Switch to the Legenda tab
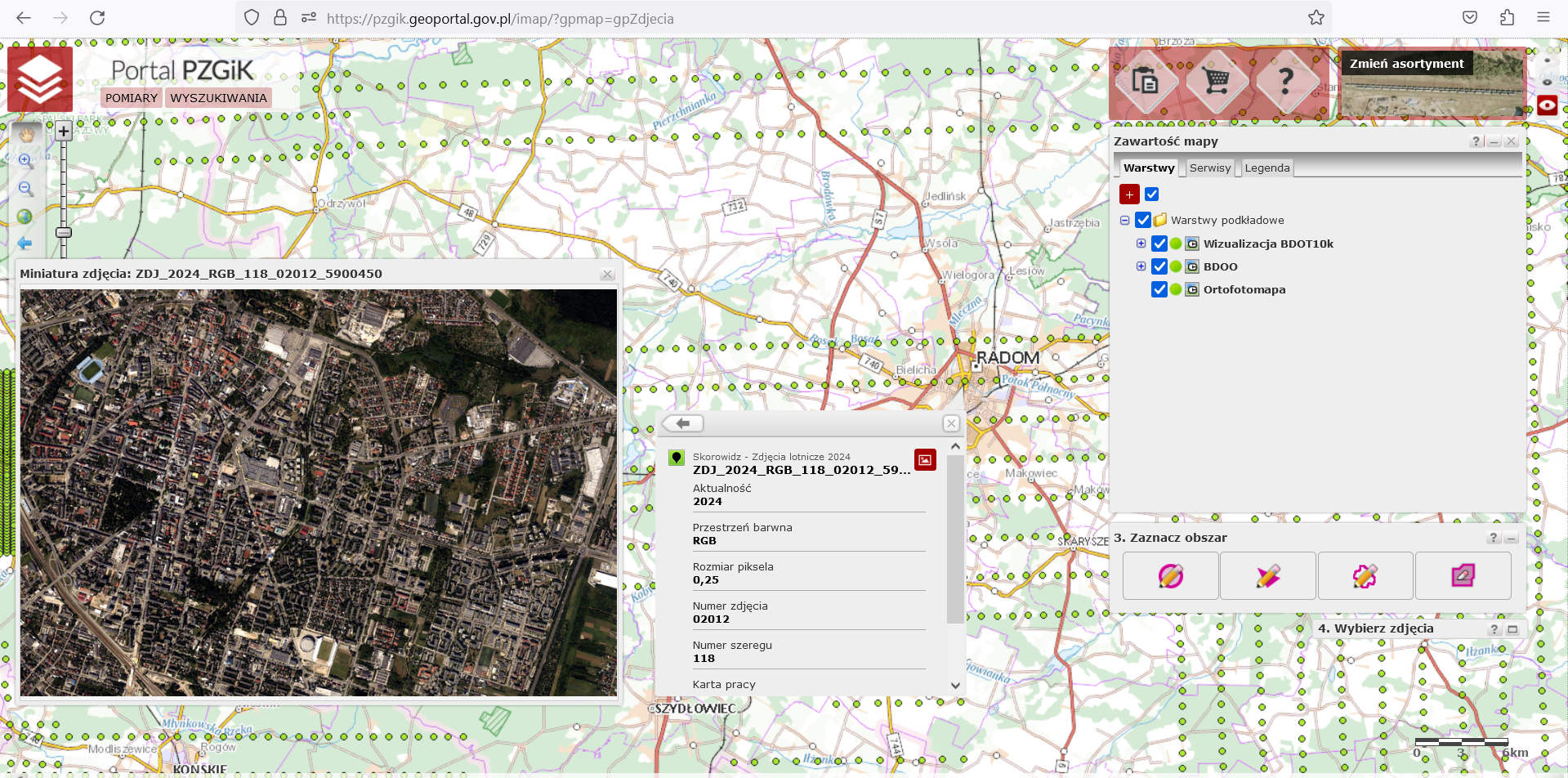 pos(1266,168)
